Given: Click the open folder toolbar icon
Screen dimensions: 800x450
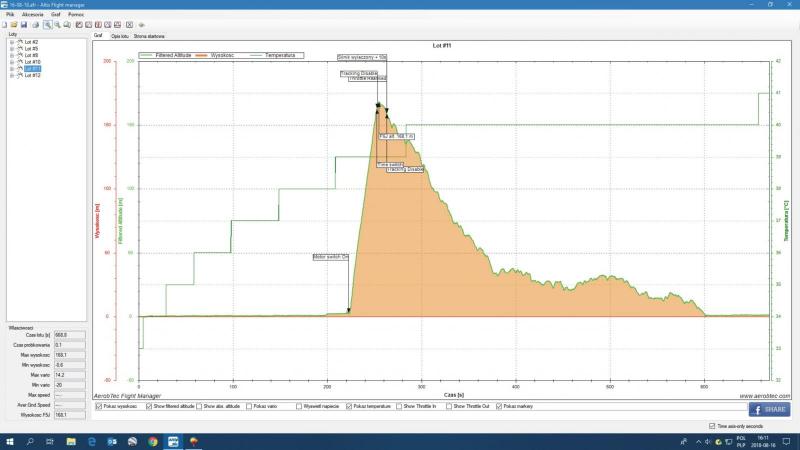Looking at the screenshot, I should 14,24.
